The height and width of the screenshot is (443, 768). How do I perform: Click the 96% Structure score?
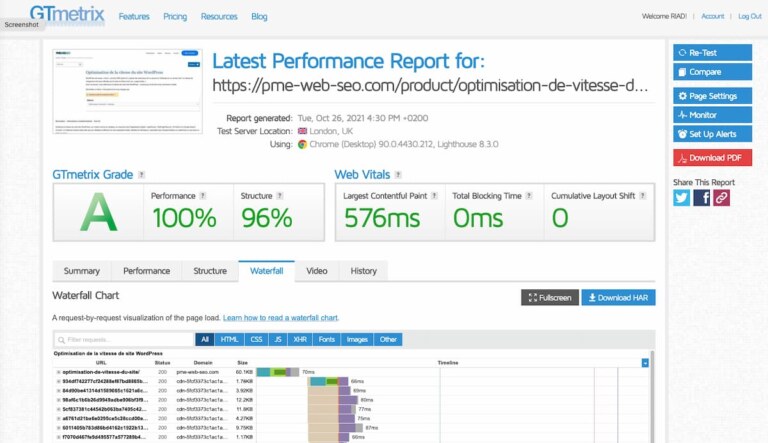pyautogui.click(x=267, y=218)
